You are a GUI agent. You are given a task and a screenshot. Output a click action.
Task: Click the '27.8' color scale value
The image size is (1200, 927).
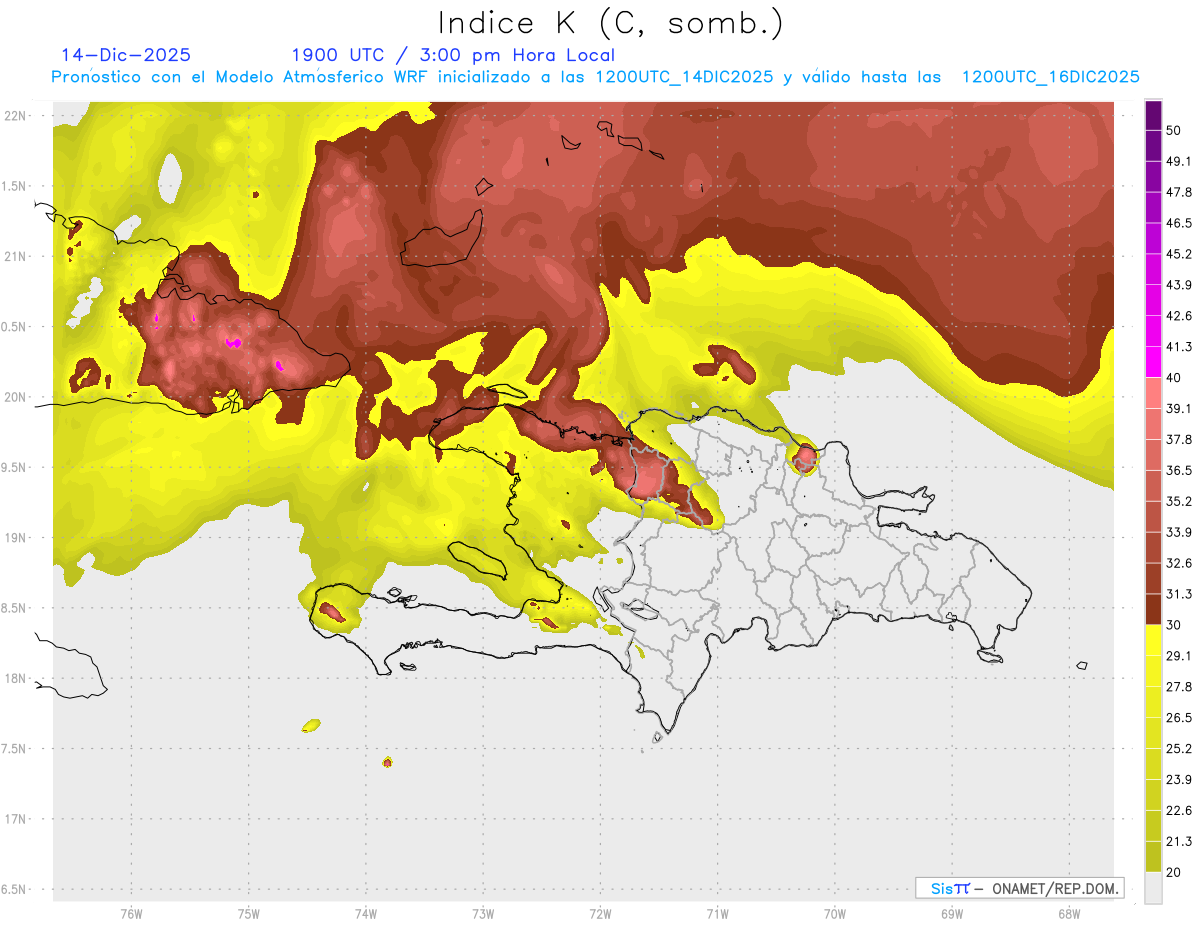coord(1178,687)
